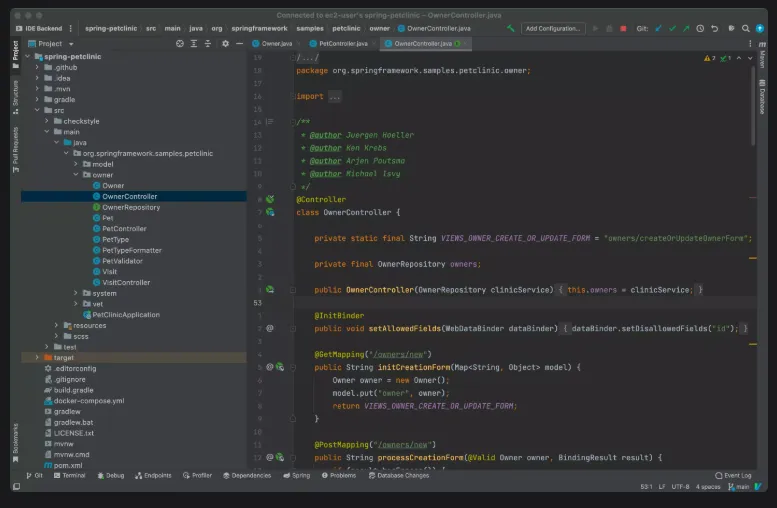Click the Git Commit checkmark icon

click(x=672, y=29)
